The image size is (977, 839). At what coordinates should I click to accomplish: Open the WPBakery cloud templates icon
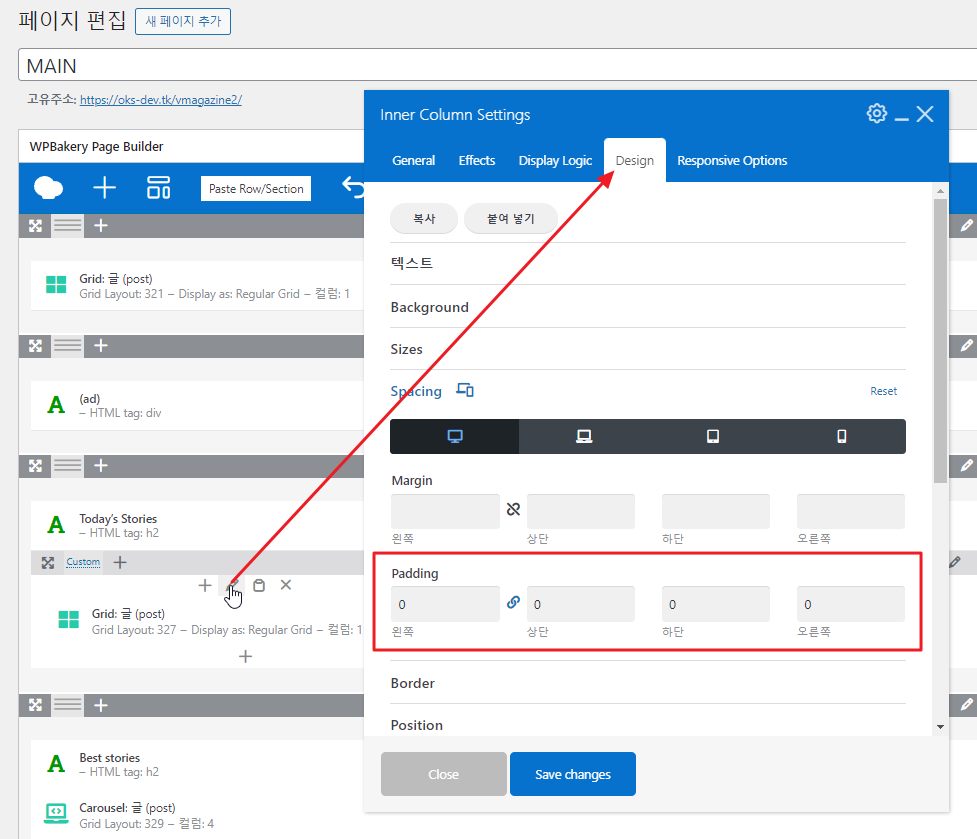point(48,187)
